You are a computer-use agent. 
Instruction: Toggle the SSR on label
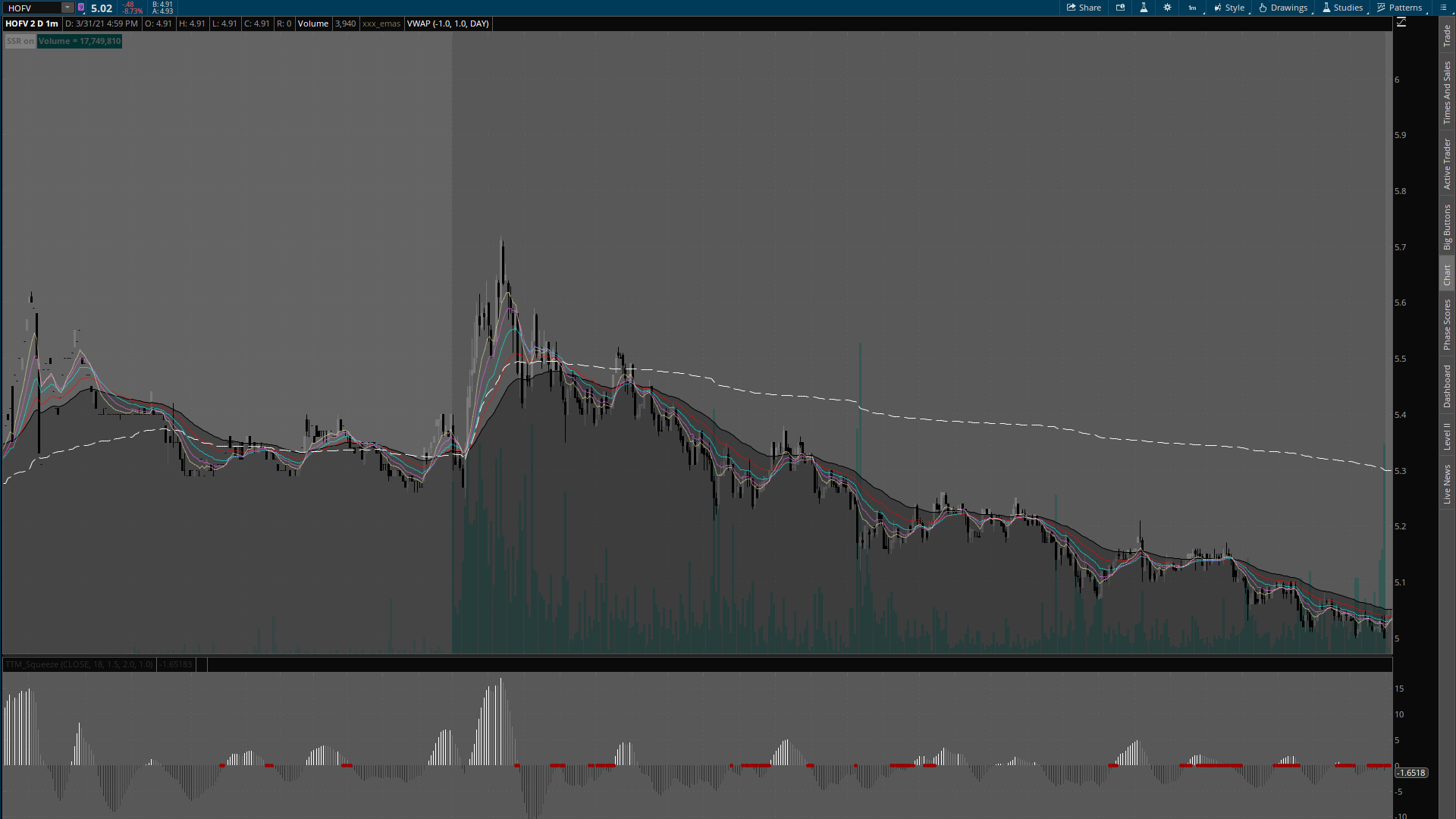click(20, 41)
